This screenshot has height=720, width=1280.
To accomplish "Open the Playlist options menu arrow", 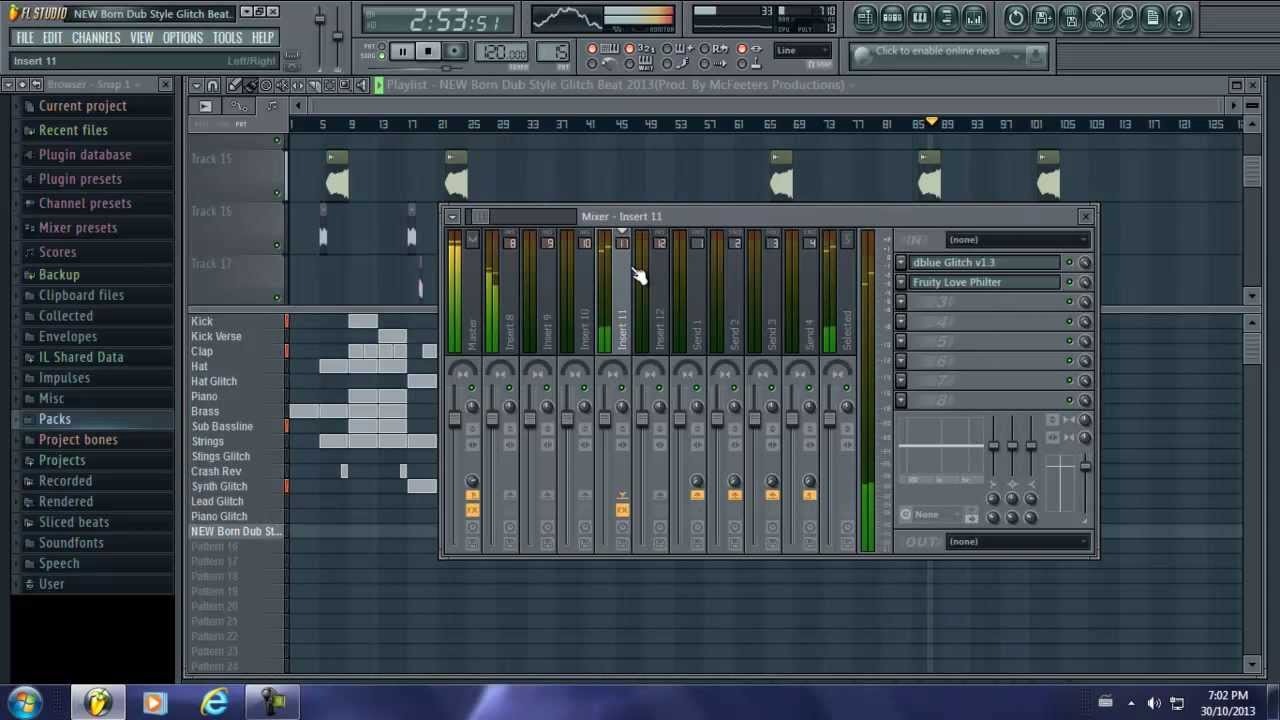I will coord(197,86).
